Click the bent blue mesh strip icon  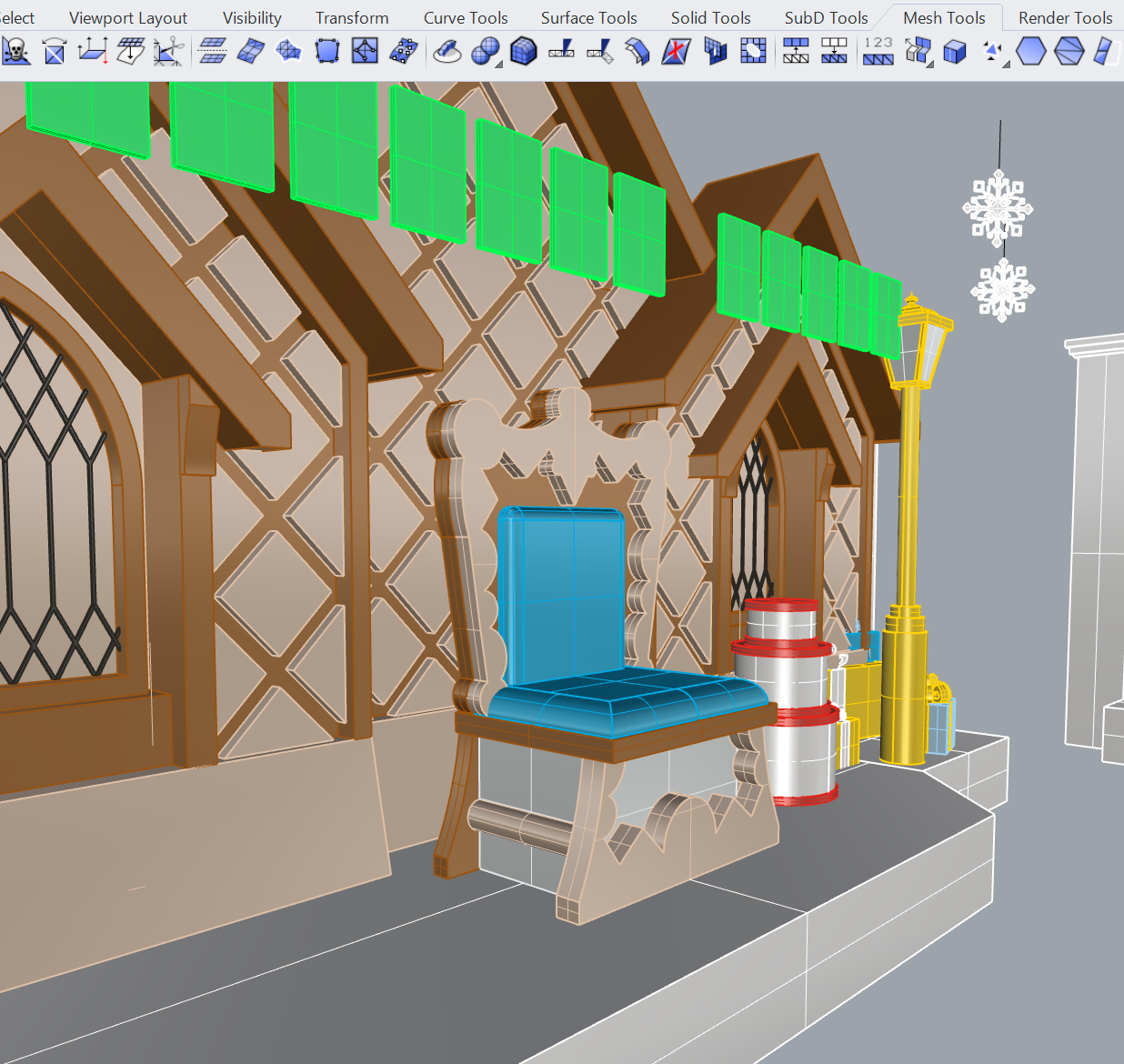[x=638, y=51]
